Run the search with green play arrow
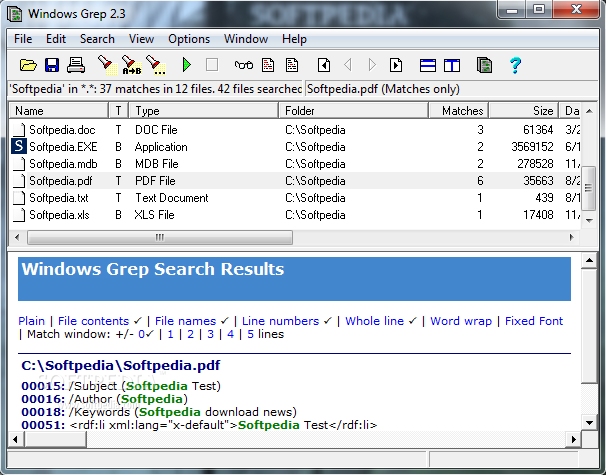Viewport: 606px width, 475px height. pos(187,65)
